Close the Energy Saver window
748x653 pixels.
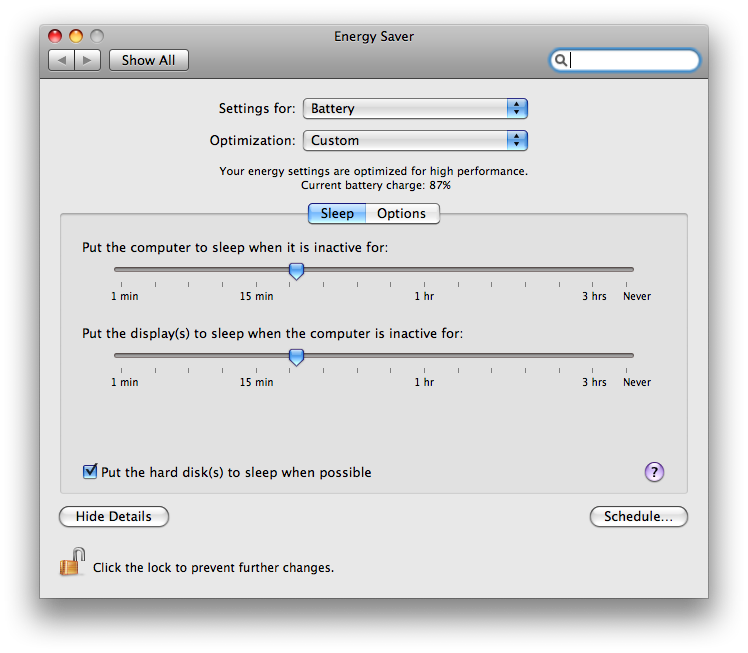[x=56, y=37]
